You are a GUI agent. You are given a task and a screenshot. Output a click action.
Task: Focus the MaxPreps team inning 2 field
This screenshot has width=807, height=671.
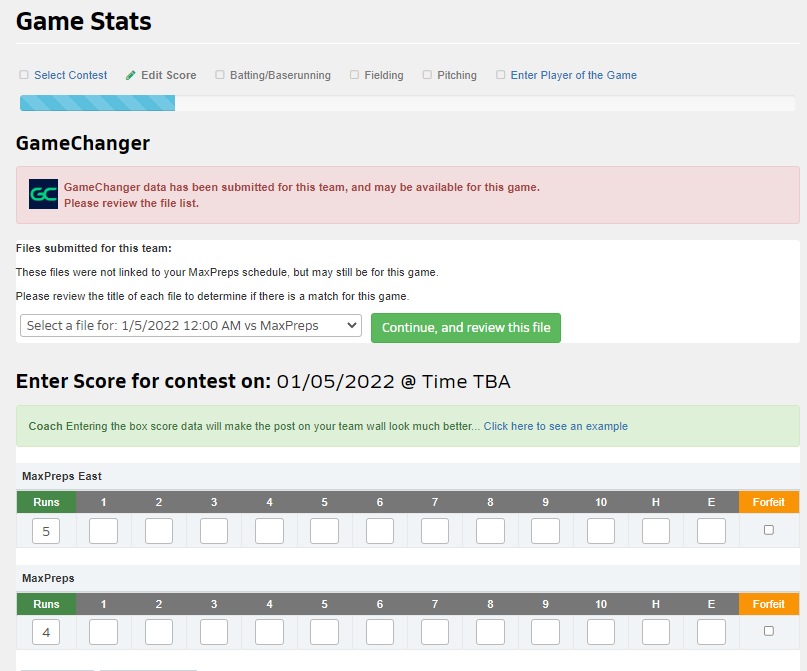159,632
